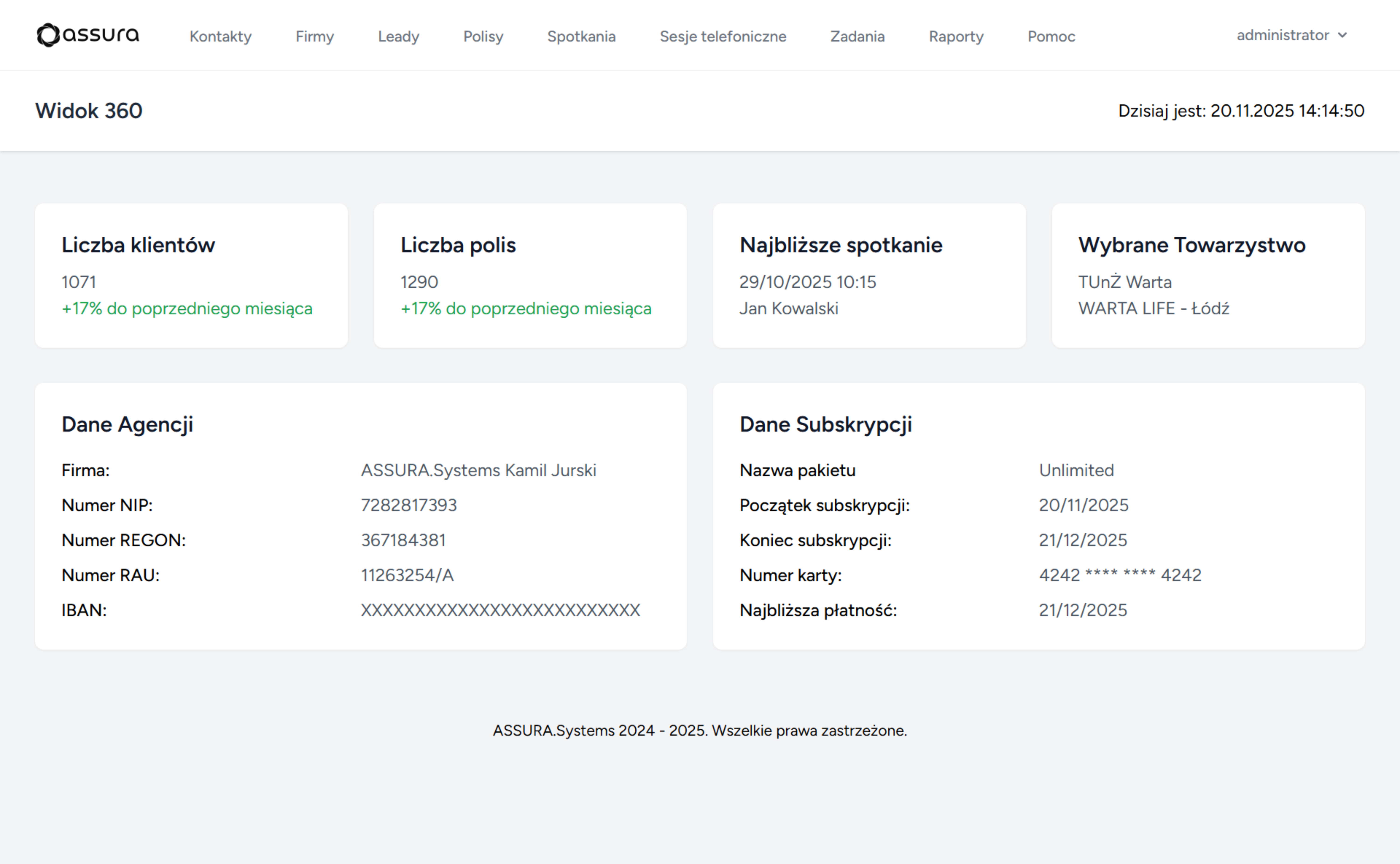The image size is (1400, 864).
Task: Open the Pomoc page
Action: coord(1051,36)
